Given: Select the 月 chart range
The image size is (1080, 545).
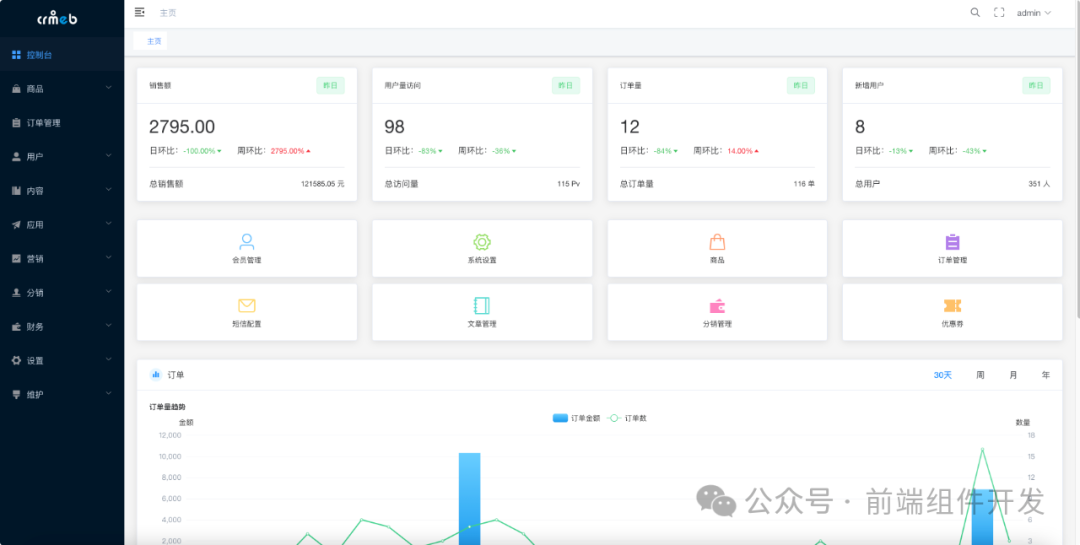Looking at the screenshot, I should [1013, 375].
